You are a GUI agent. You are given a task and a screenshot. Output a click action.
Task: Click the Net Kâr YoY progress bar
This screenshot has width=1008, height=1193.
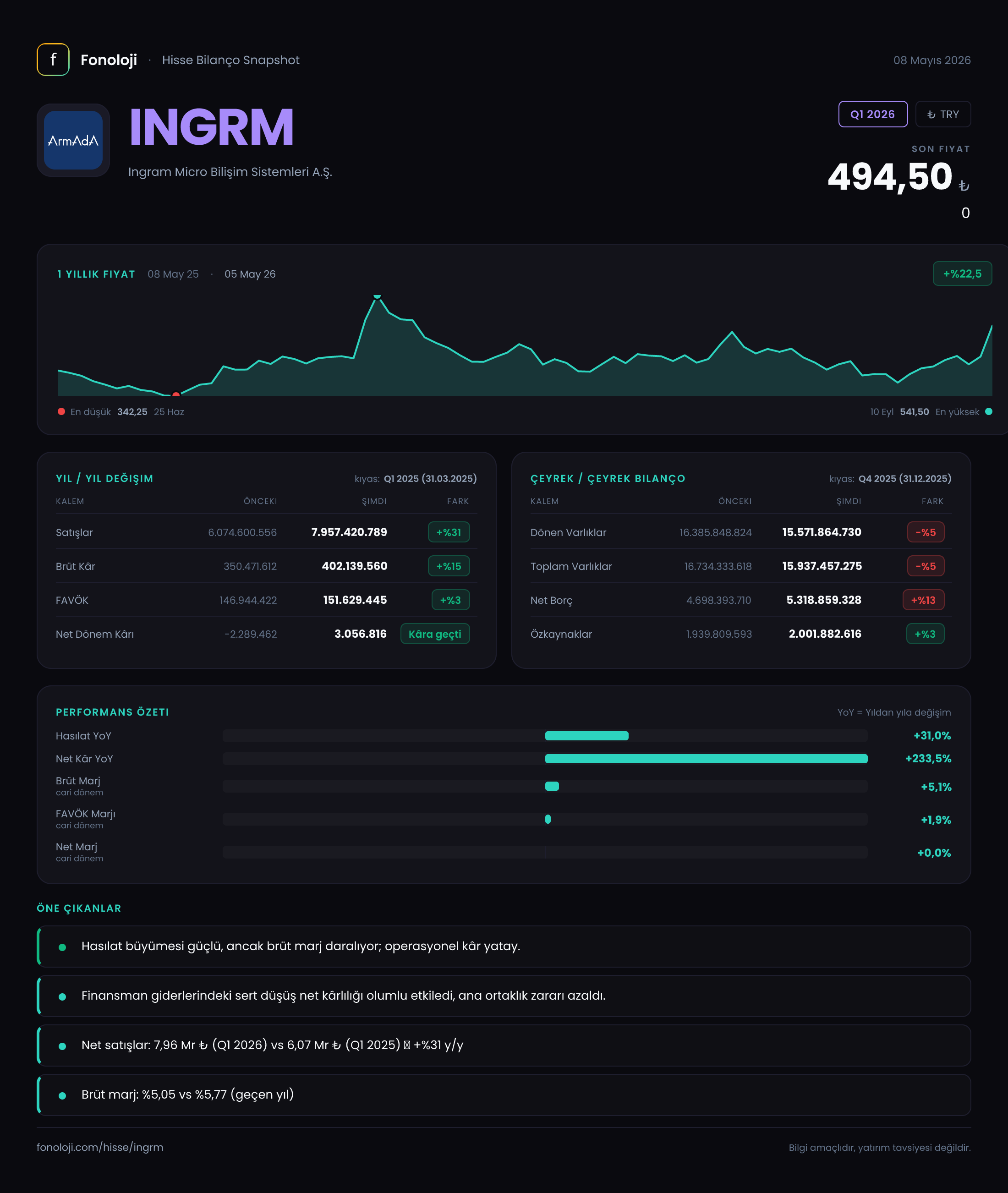pyautogui.click(x=545, y=759)
